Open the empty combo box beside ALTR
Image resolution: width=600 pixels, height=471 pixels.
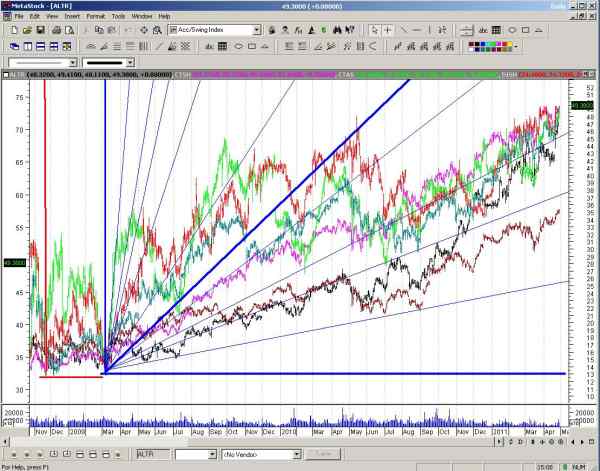[196, 454]
